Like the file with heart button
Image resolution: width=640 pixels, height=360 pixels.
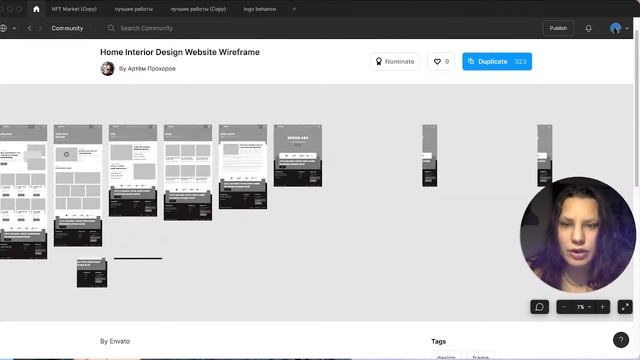click(x=441, y=61)
